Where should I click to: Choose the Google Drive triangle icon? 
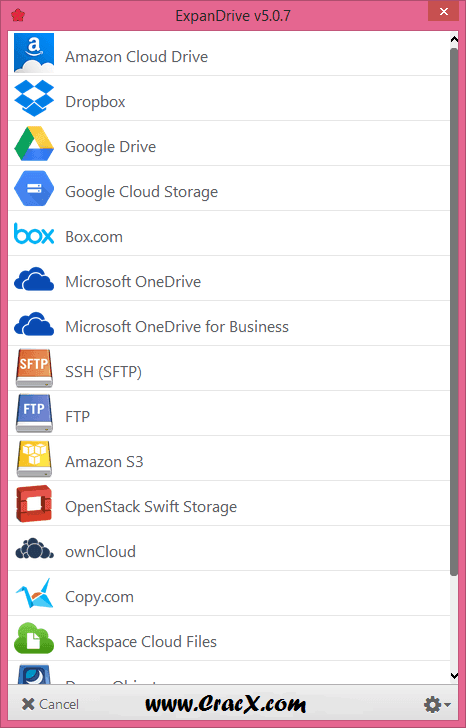34,143
